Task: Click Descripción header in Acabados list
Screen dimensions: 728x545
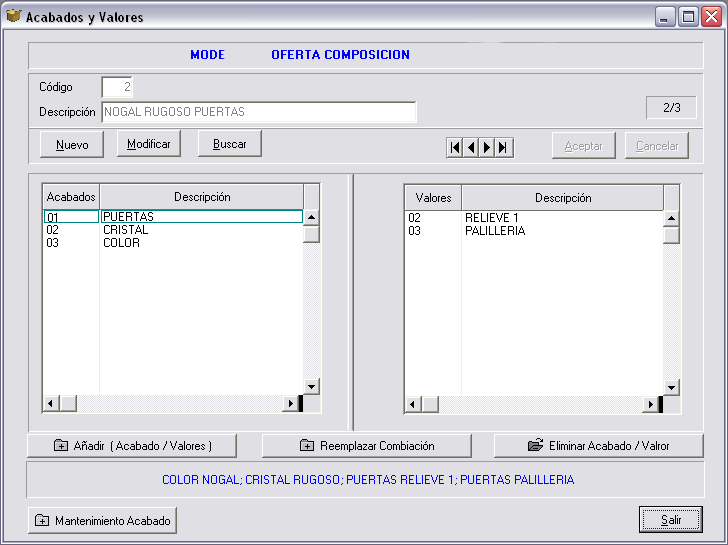Action: point(202,197)
